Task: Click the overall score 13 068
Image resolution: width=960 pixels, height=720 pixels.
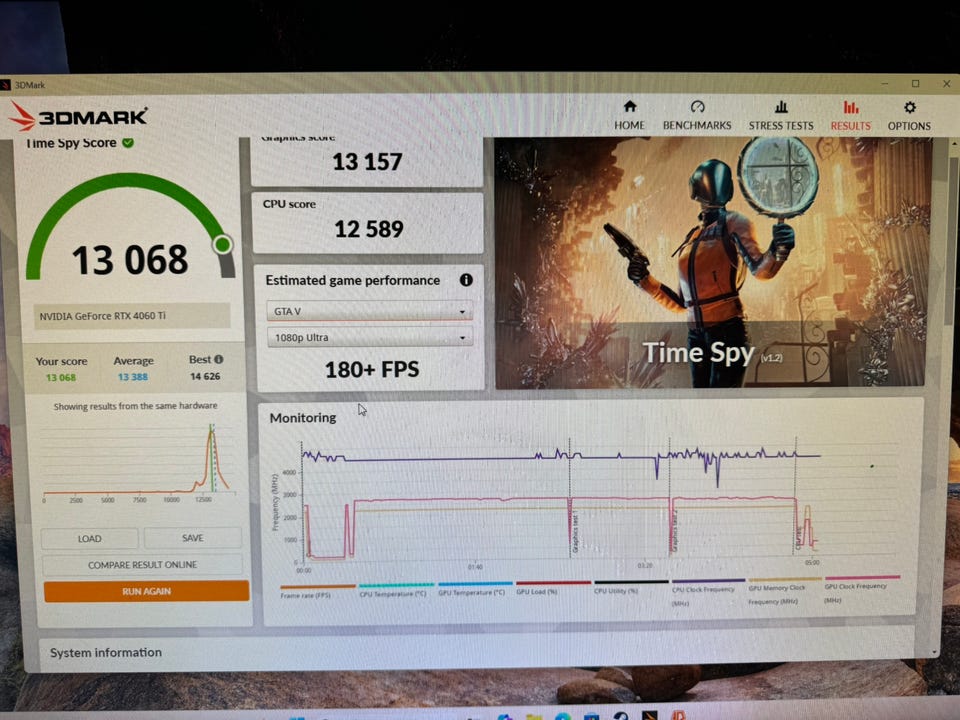Action: click(130, 260)
